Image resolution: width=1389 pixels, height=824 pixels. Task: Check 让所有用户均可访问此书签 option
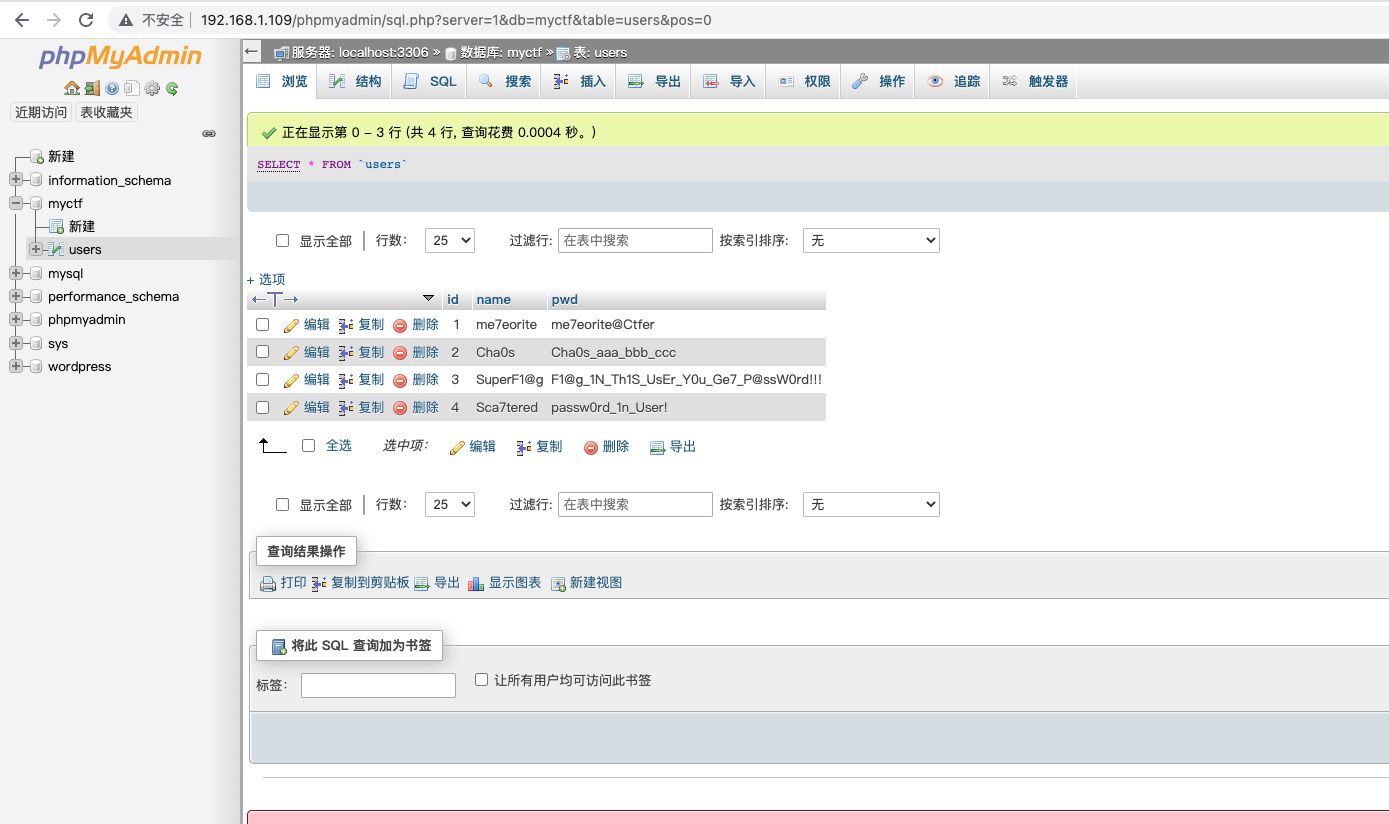pyautogui.click(x=481, y=680)
